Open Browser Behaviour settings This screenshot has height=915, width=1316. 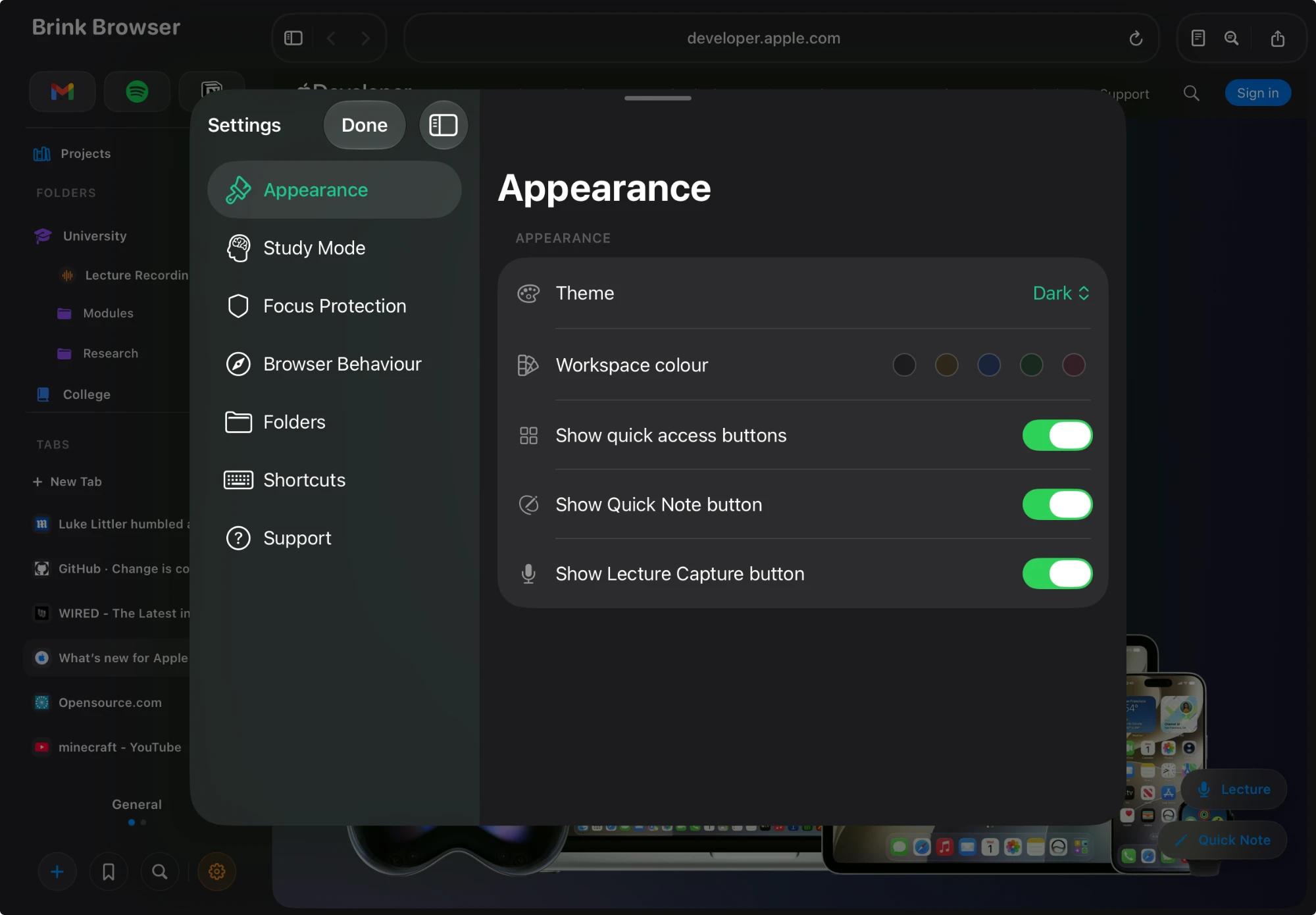tap(334, 364)
